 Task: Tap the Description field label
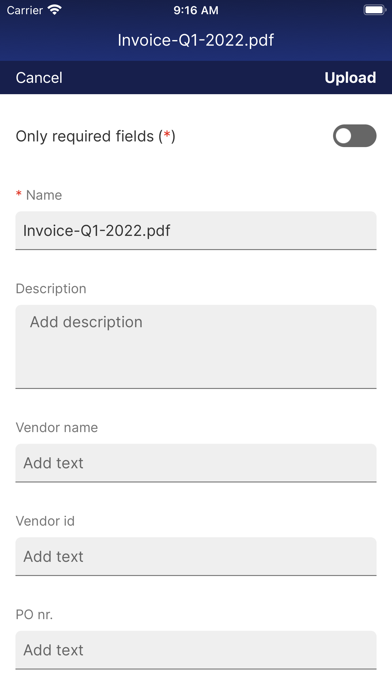(51, 289)
